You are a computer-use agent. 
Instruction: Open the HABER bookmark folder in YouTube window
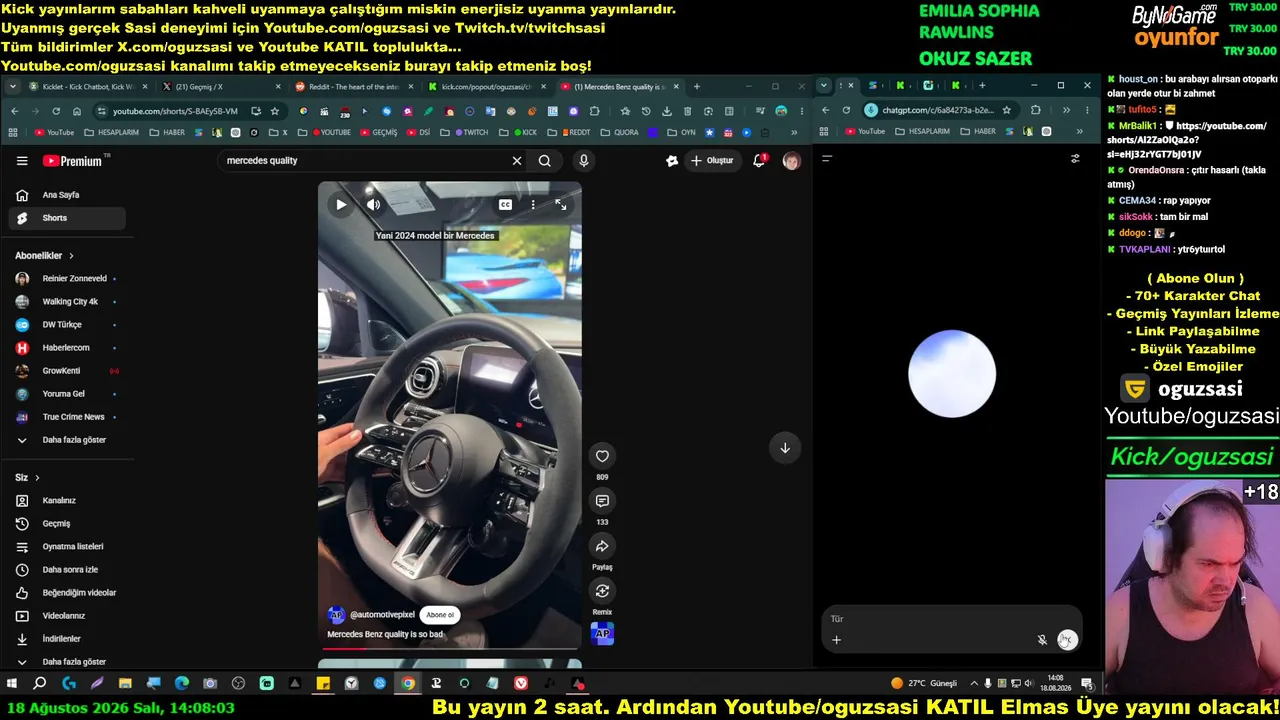tap(167, 132)
